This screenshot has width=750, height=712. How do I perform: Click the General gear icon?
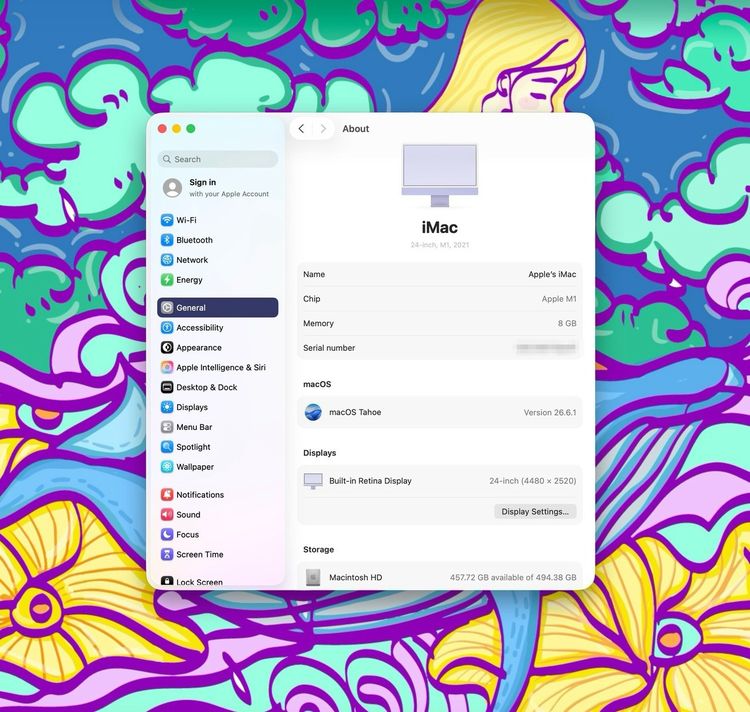(x=166, y=307)
